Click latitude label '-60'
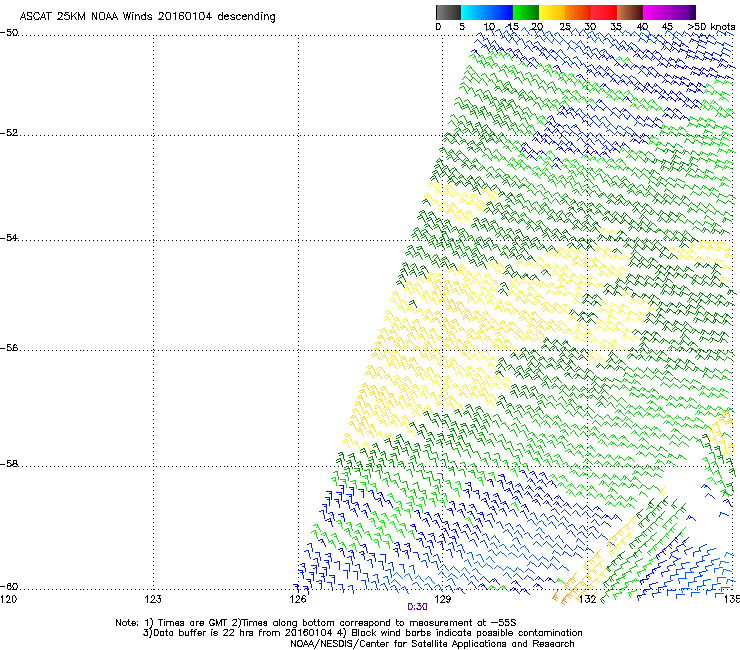Viewport: 740px width, 650px height. point(10,586)
